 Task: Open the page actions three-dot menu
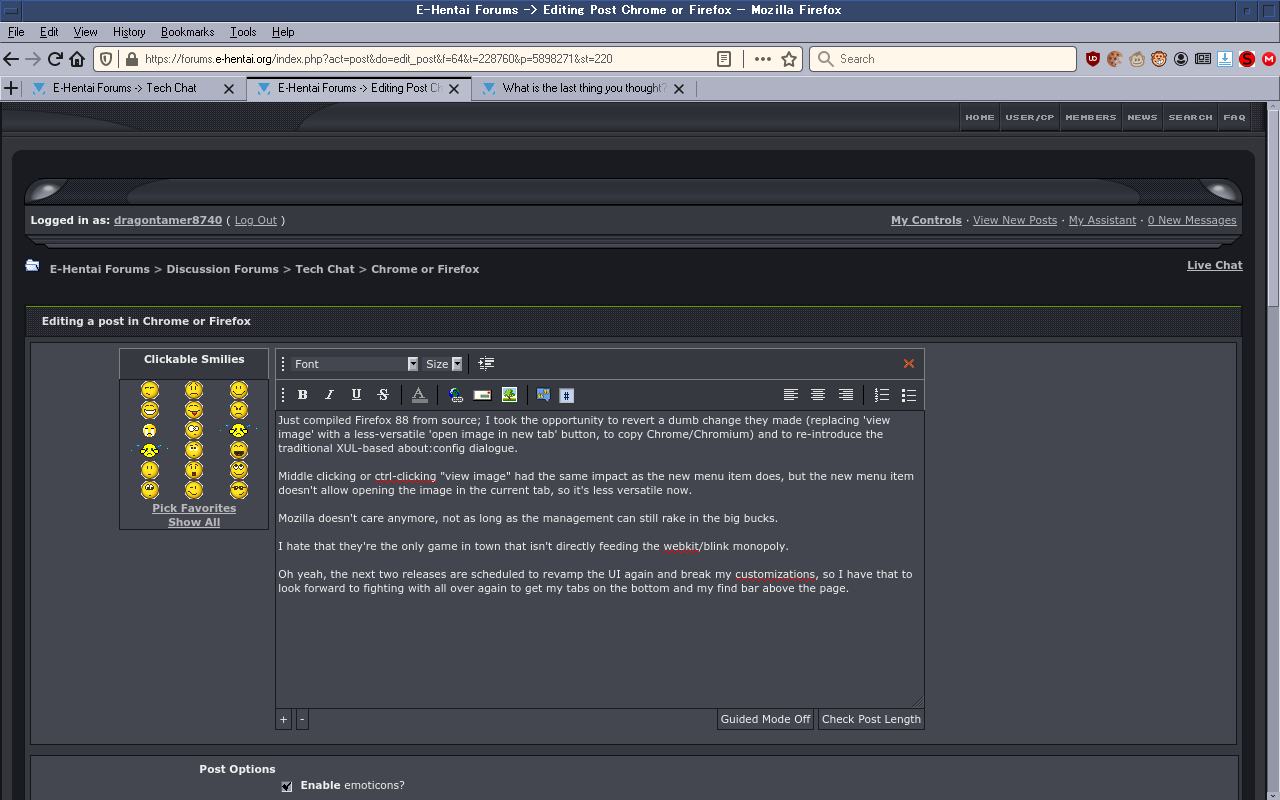pyautogui.click(x=763, y=59)
